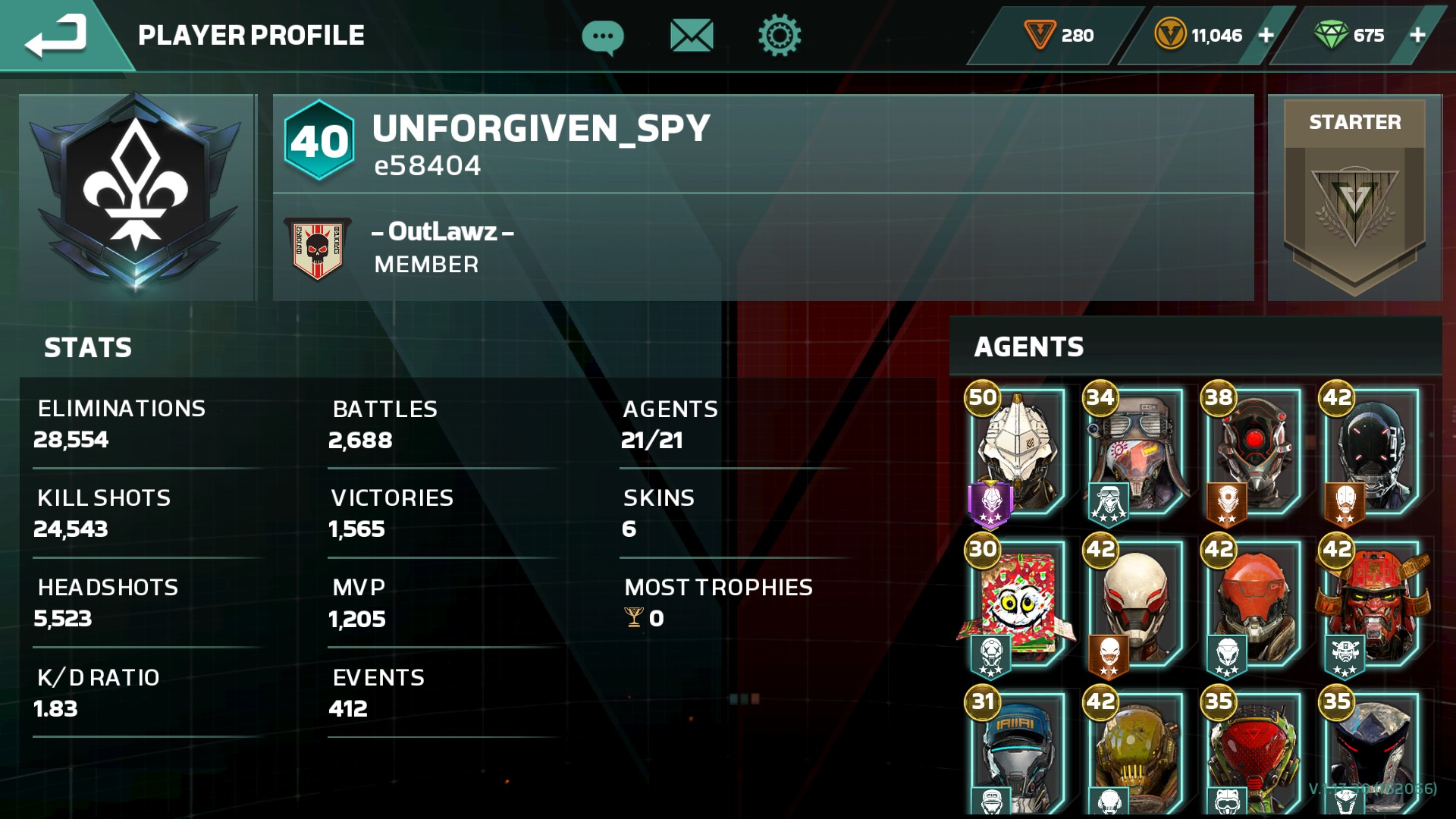Open the mail envelope icon
Screen dimensions: 1456x819
692,36
